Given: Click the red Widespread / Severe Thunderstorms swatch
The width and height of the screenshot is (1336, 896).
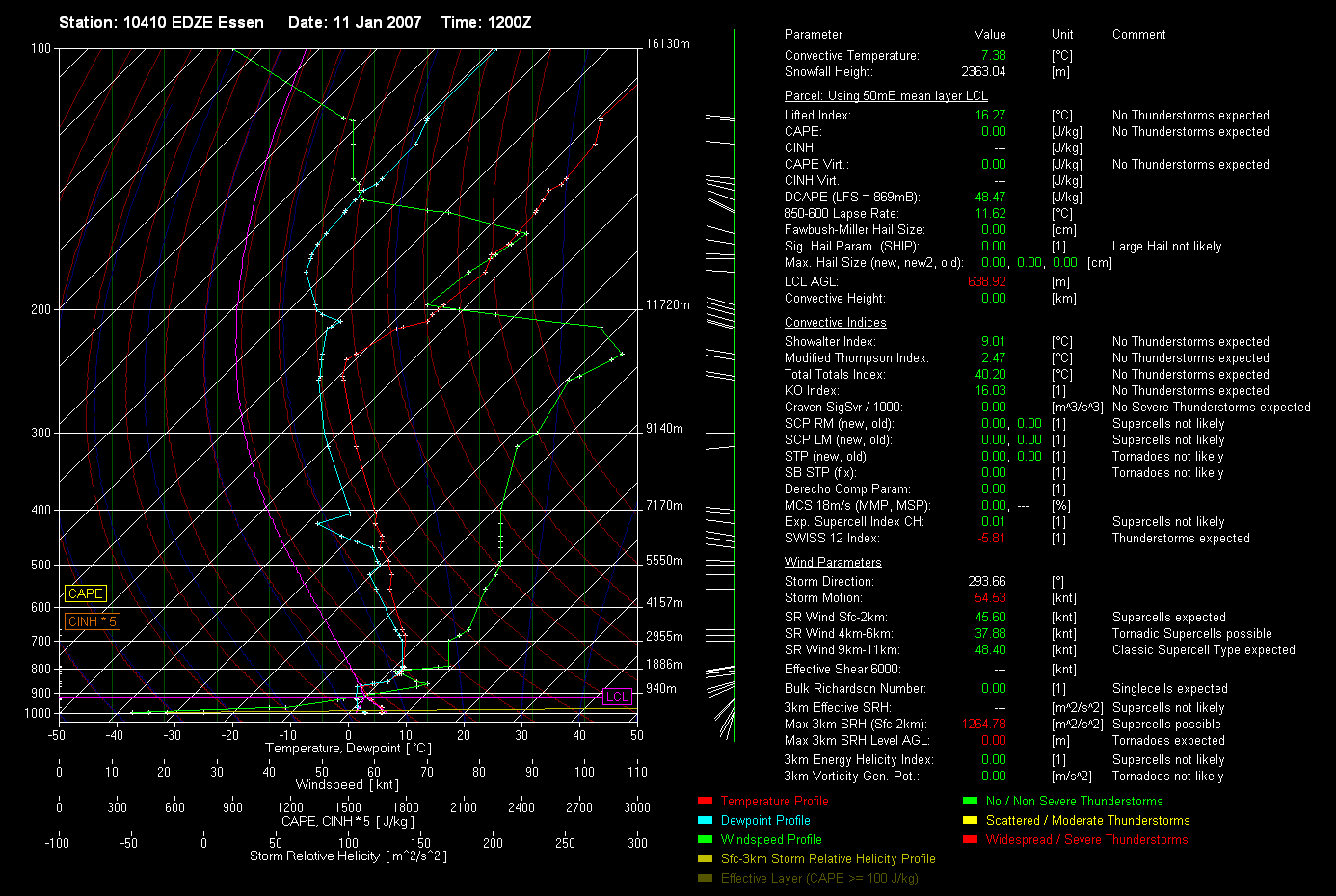Looking at the screenshot, I should (x=970, y=839).
